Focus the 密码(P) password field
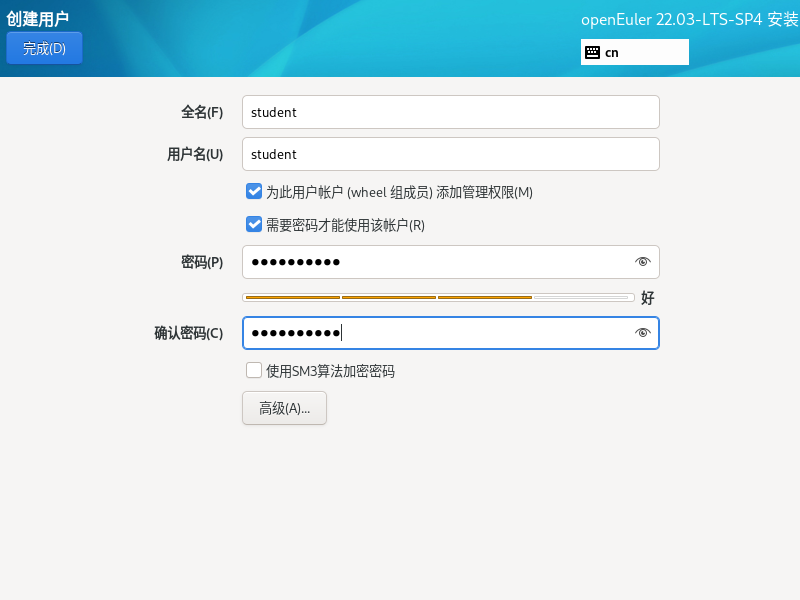This screenshot has width=800, height=600. (451, 262)
